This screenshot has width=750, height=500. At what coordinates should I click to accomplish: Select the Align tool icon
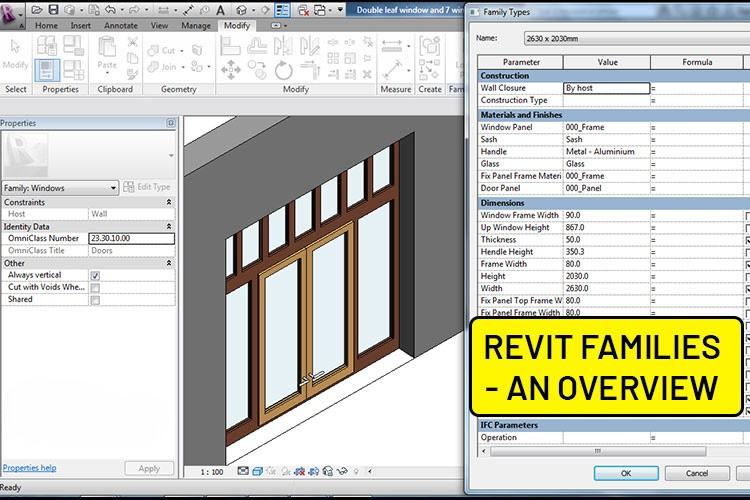click(x=230, y=46)
